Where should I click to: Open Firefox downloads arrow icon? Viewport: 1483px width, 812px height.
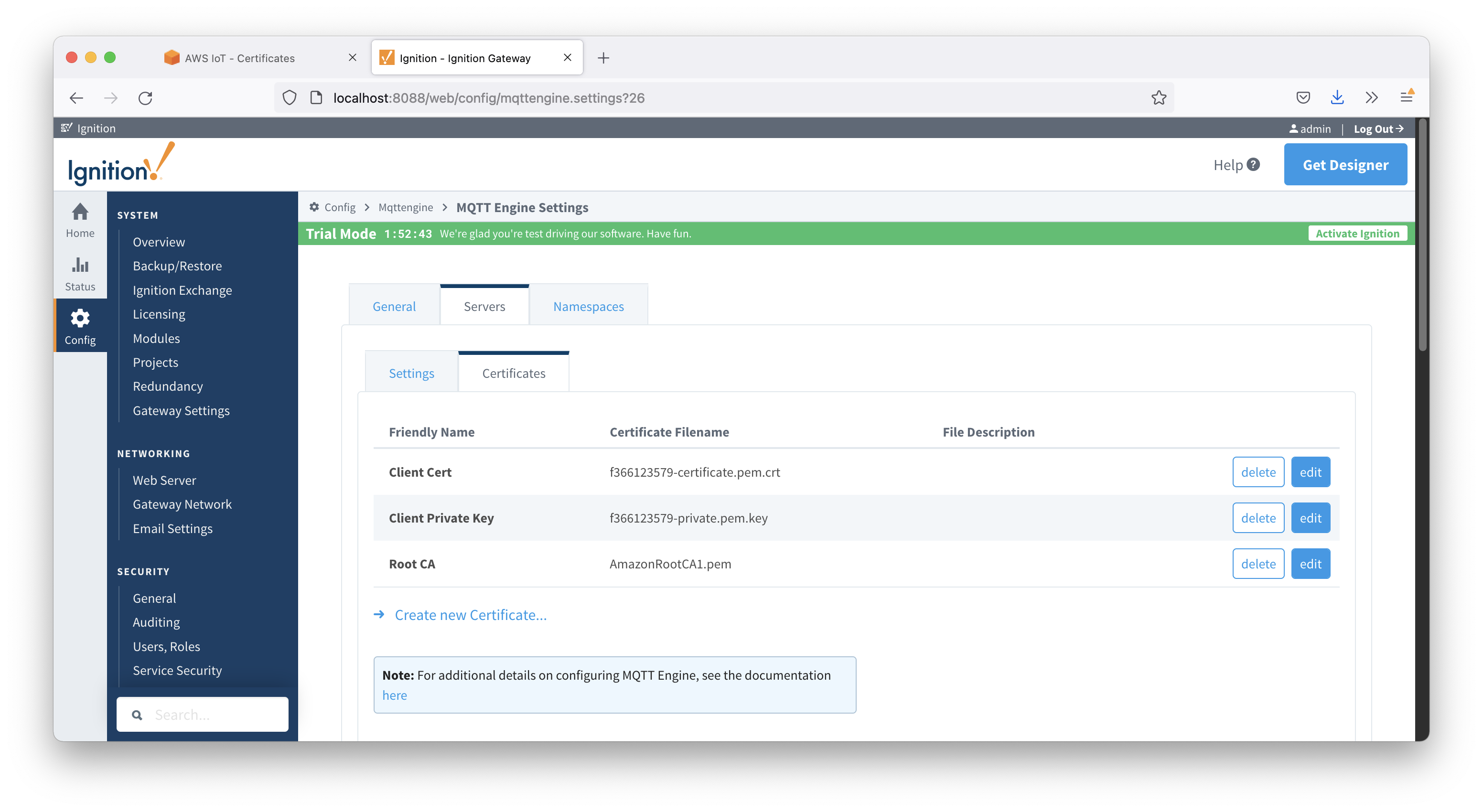pyautogui.click(x=1337, y=98)
